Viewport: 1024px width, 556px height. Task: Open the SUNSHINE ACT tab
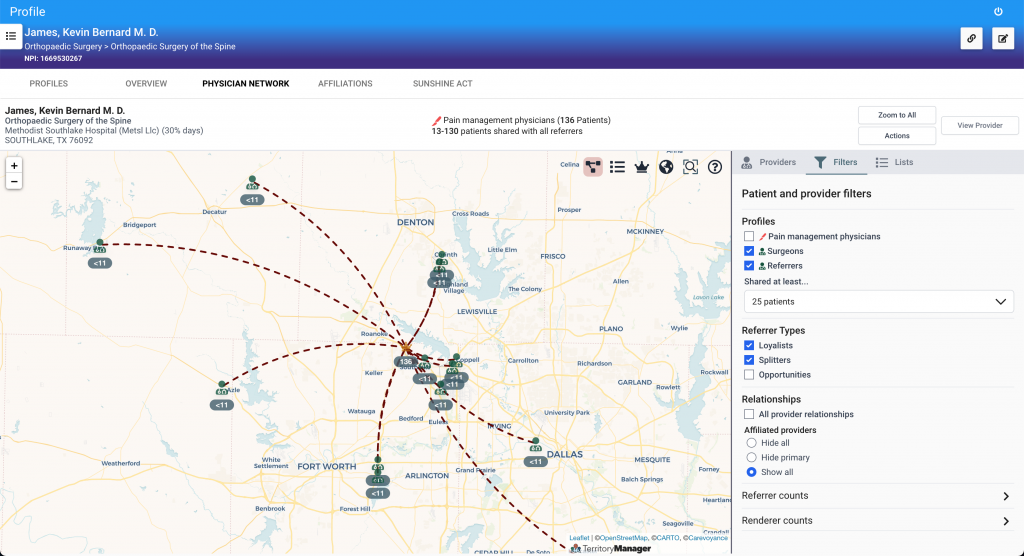[x=442, y=84]
